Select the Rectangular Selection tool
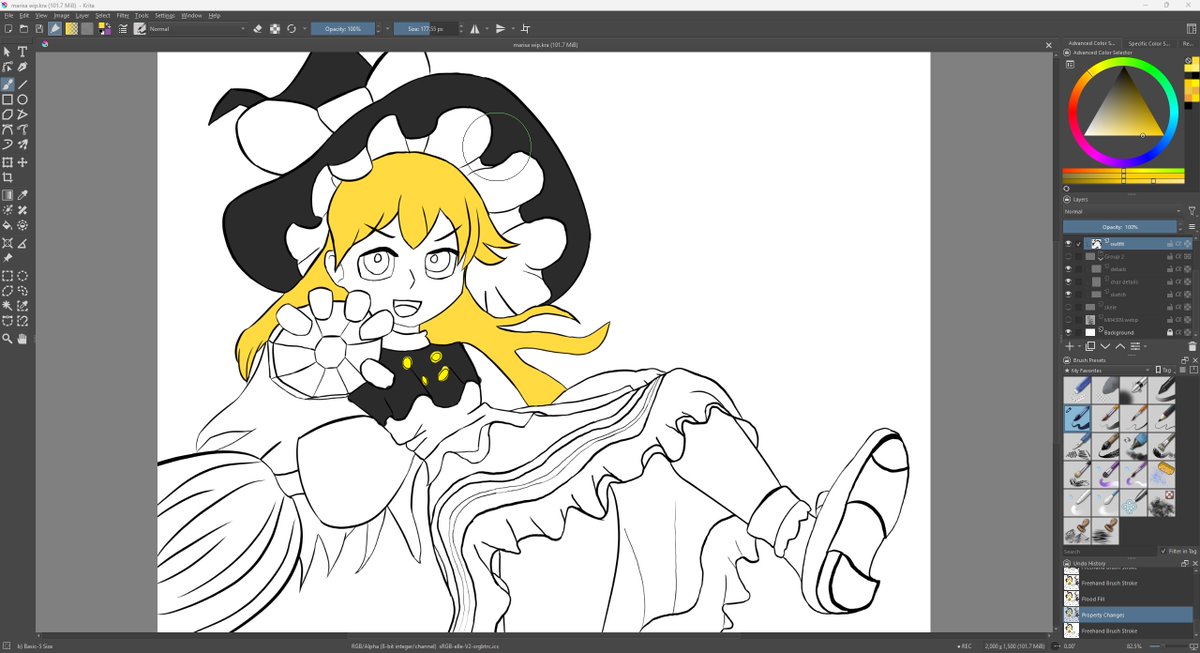The image size is (1200, 653). pos(7,276)
